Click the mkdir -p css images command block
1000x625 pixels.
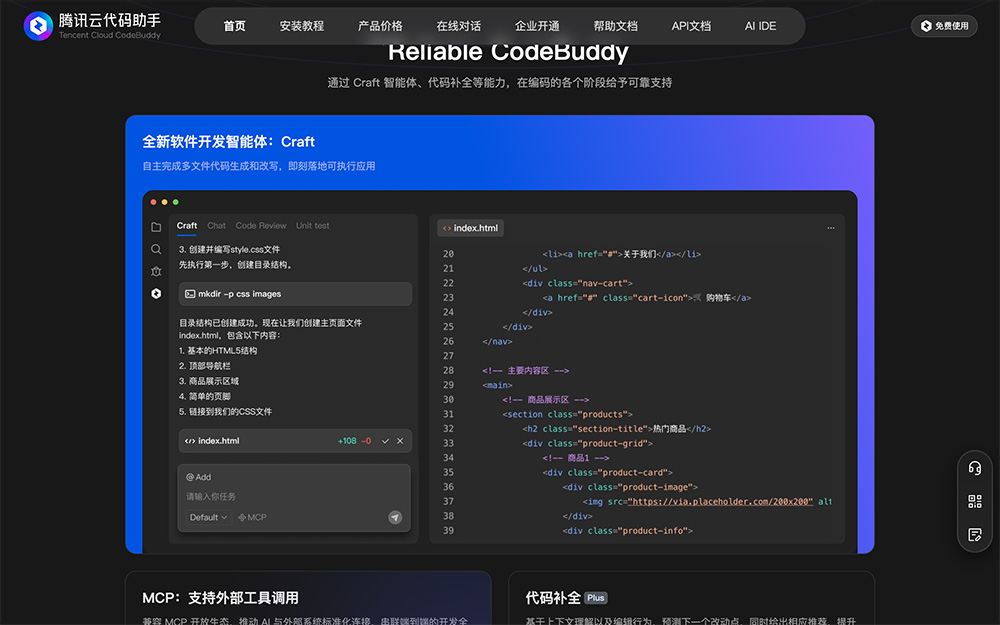point(295,294)
